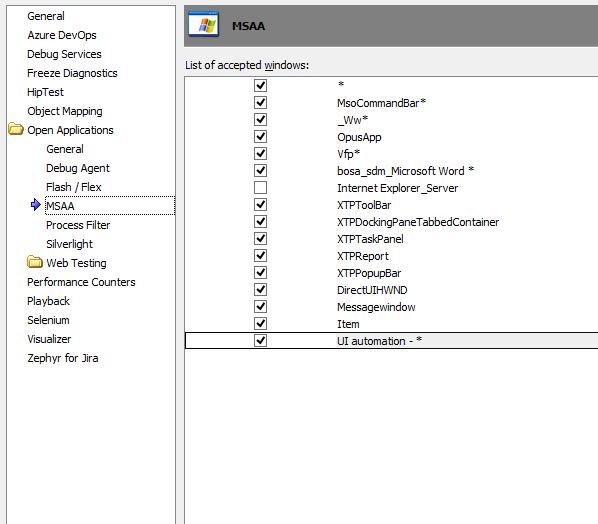This screenshot has height=524, width=598.
Task: Click the MsoCommandBar* list entry text
Action: (381, 103)
